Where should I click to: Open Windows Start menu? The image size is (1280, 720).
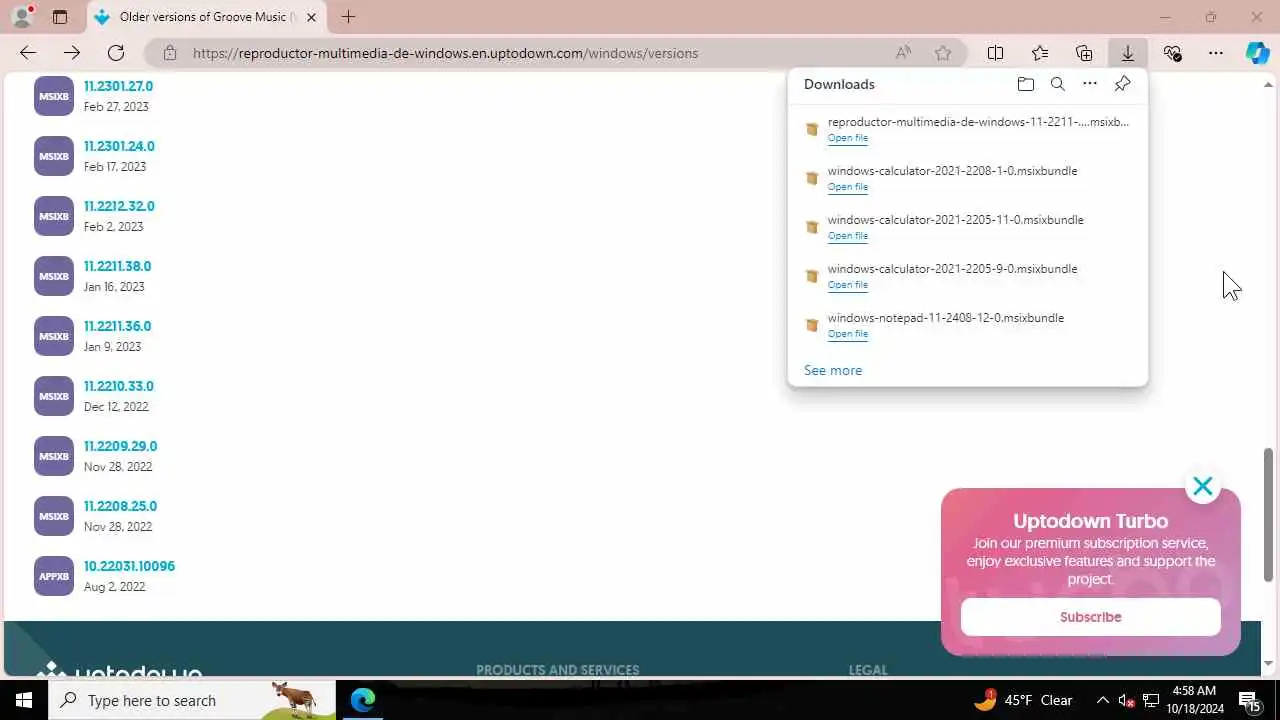coord(24,700)
